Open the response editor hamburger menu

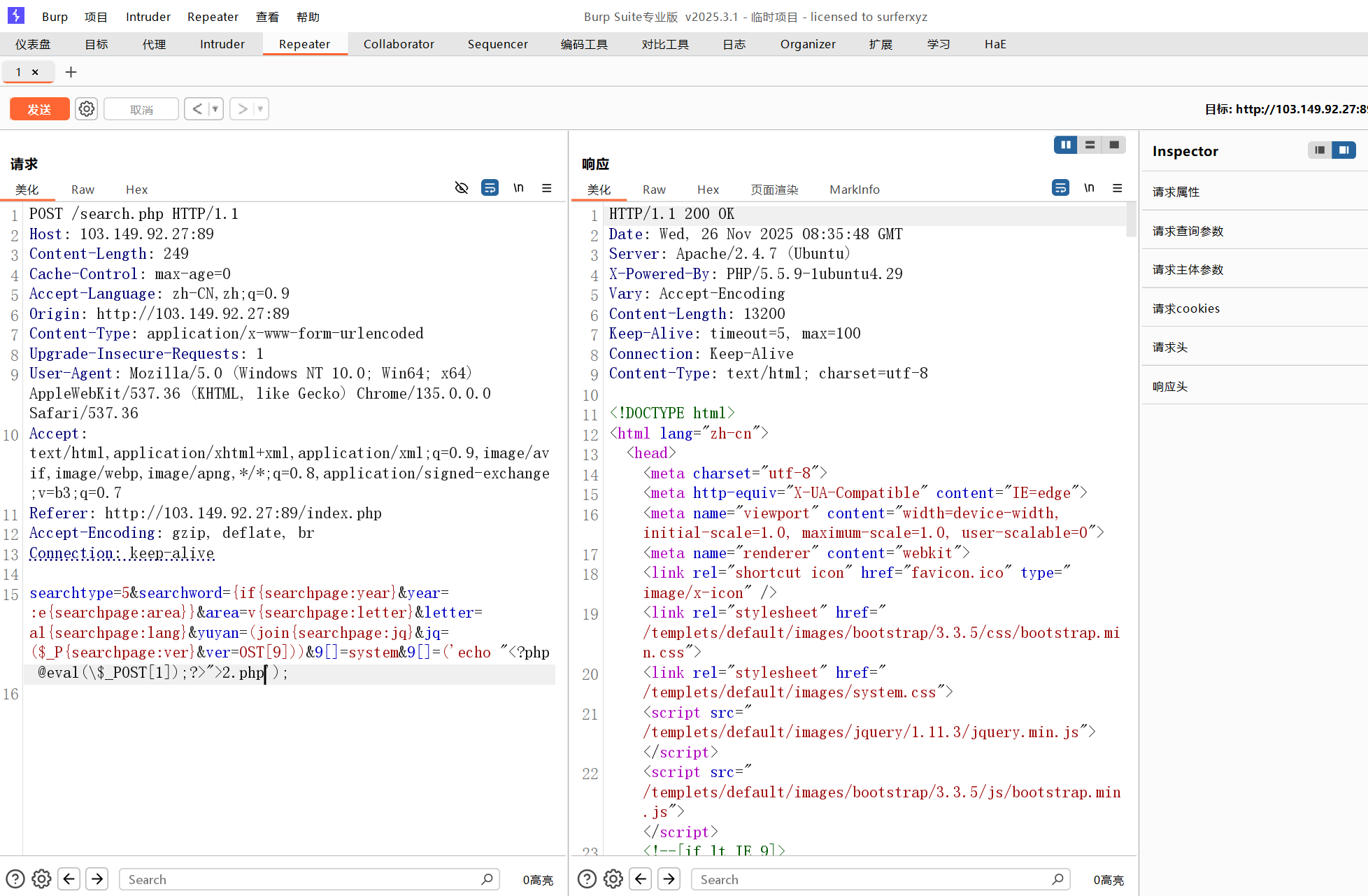[1118, 187]
